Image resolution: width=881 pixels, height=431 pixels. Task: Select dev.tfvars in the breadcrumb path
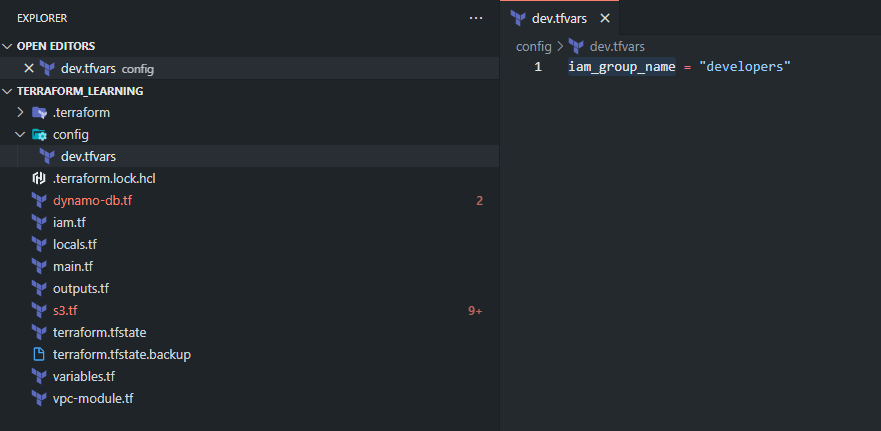pyautogui.click(x=617, y=46)
